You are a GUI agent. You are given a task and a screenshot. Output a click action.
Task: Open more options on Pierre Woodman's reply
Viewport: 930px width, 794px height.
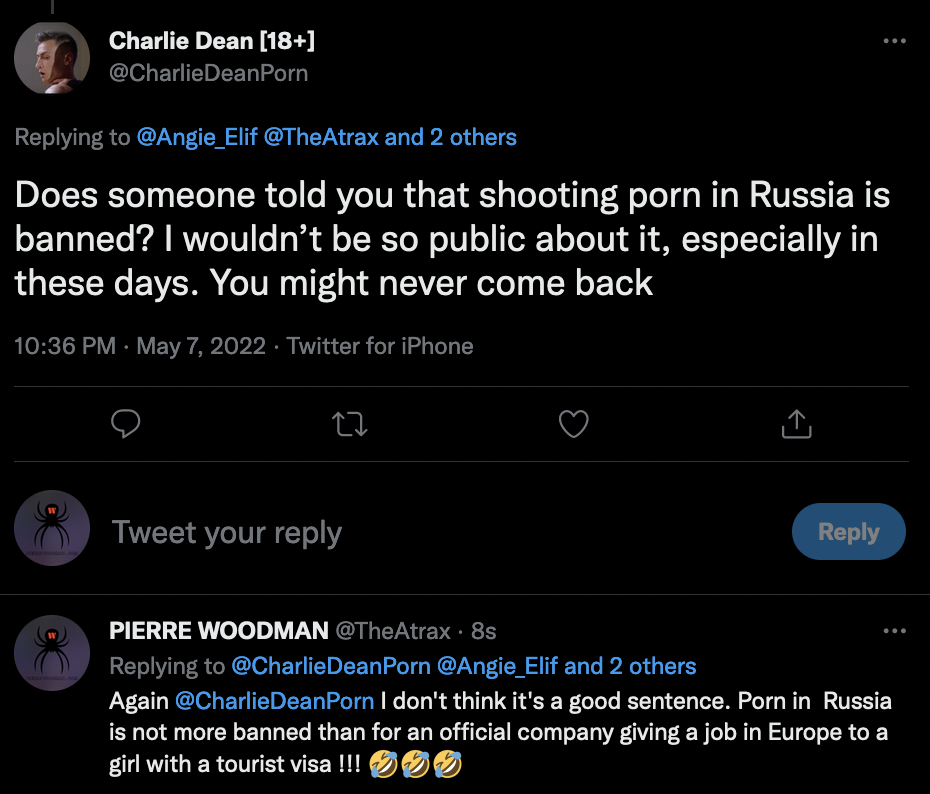[895, 631]
